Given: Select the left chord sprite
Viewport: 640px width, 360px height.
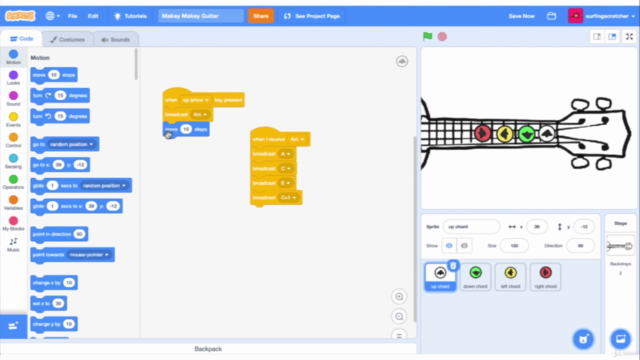Looking at the screenshot, I should point(510,277).
